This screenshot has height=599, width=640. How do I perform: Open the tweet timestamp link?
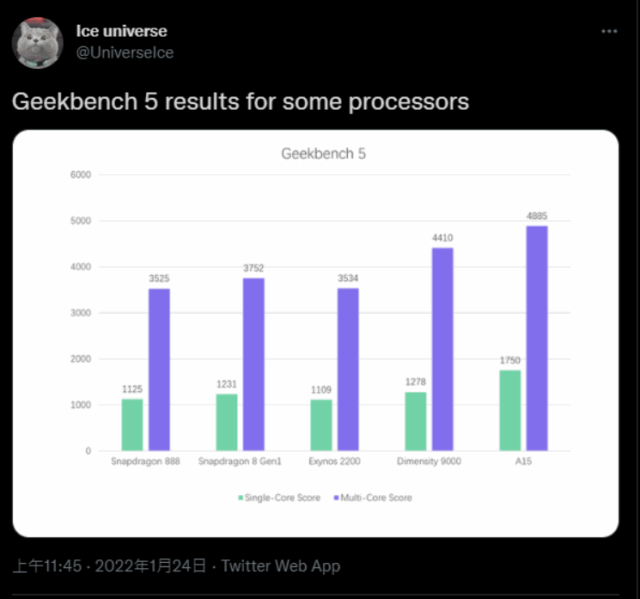click(x=110, y=566)
